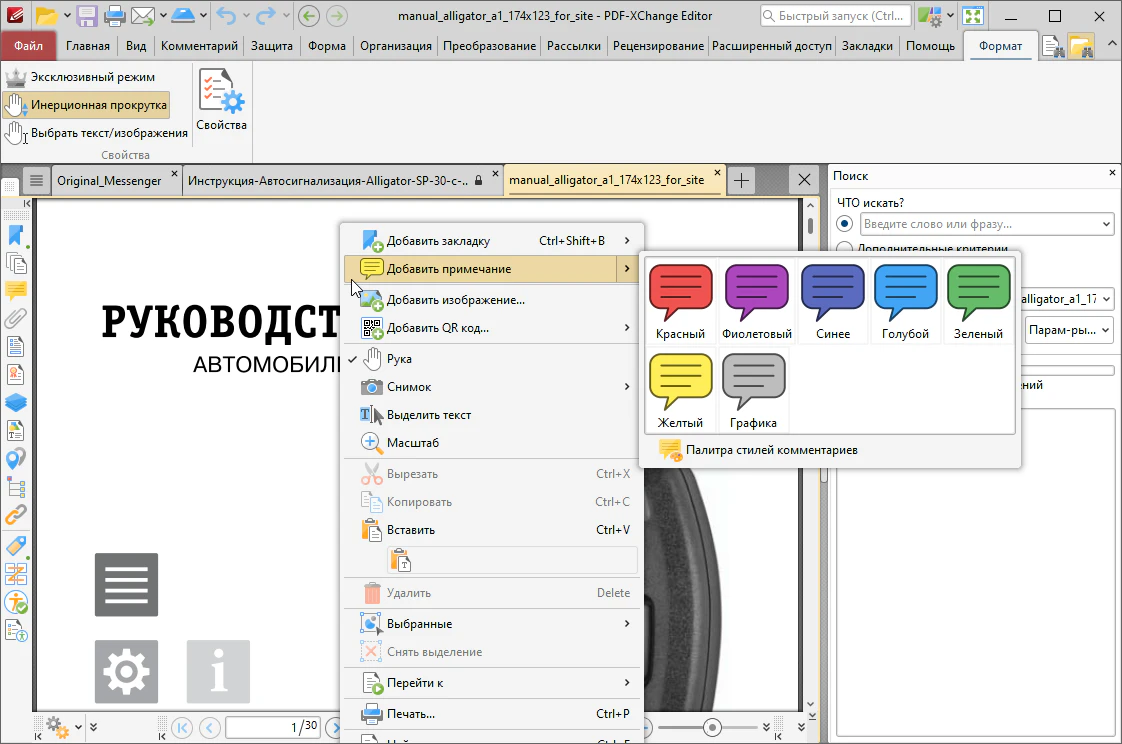Image resolution: width=1122 pixels, height=744 pixels.
Task: Expand the Снимок submenu arrow
Action: click(627, 387)
